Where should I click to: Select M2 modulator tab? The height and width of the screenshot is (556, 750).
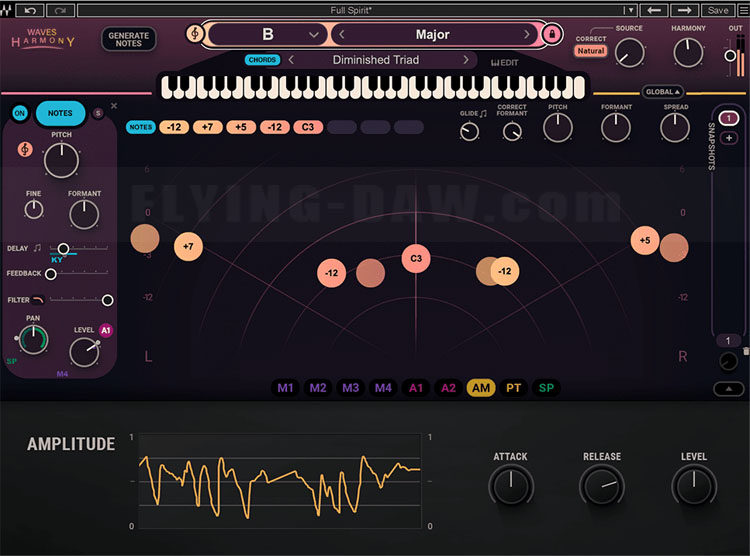pyautogui.click(x=318, y=388)
